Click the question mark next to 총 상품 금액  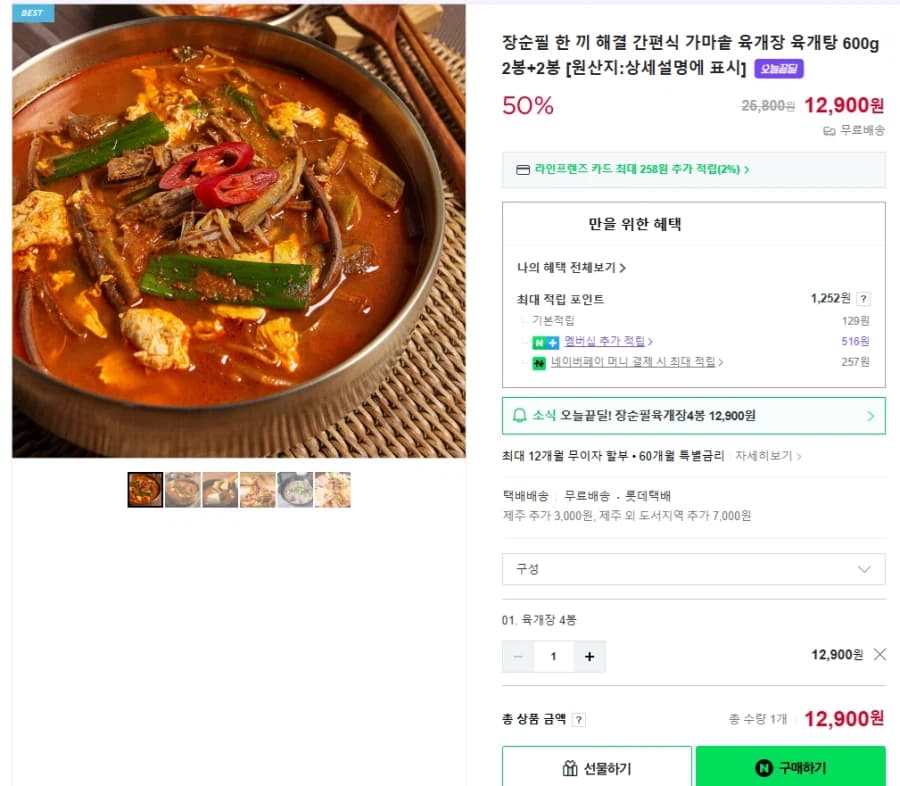pyautogui.click(x=578, y=720)
